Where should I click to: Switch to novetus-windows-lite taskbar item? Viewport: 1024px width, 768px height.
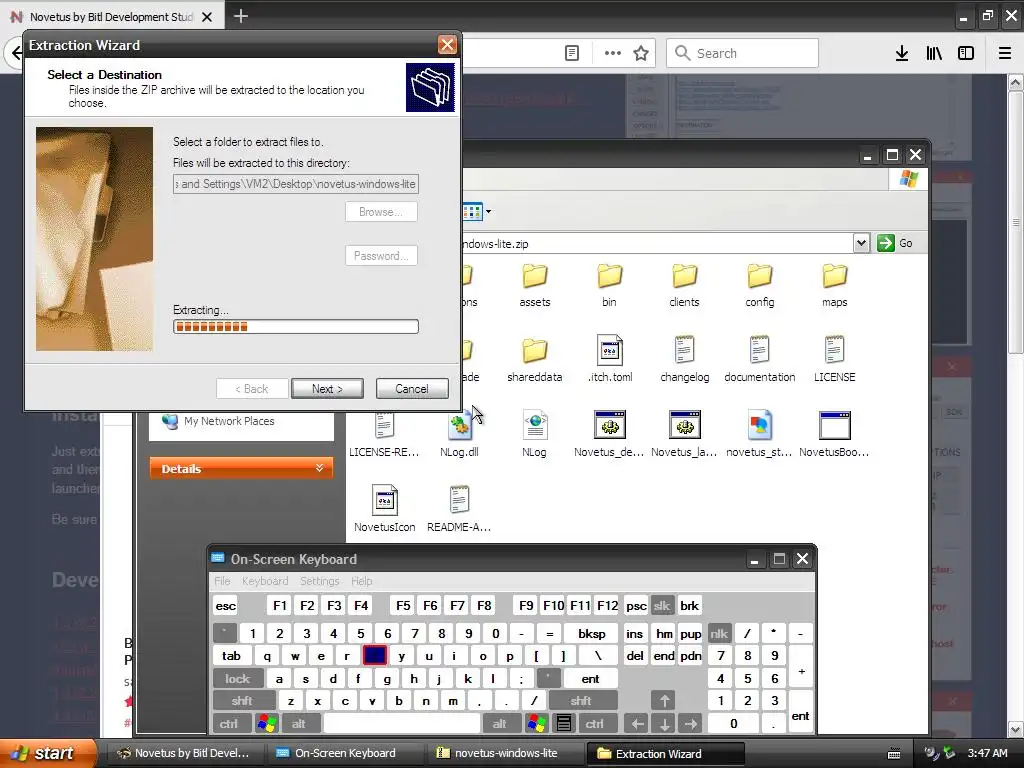(x=505, y=753)
